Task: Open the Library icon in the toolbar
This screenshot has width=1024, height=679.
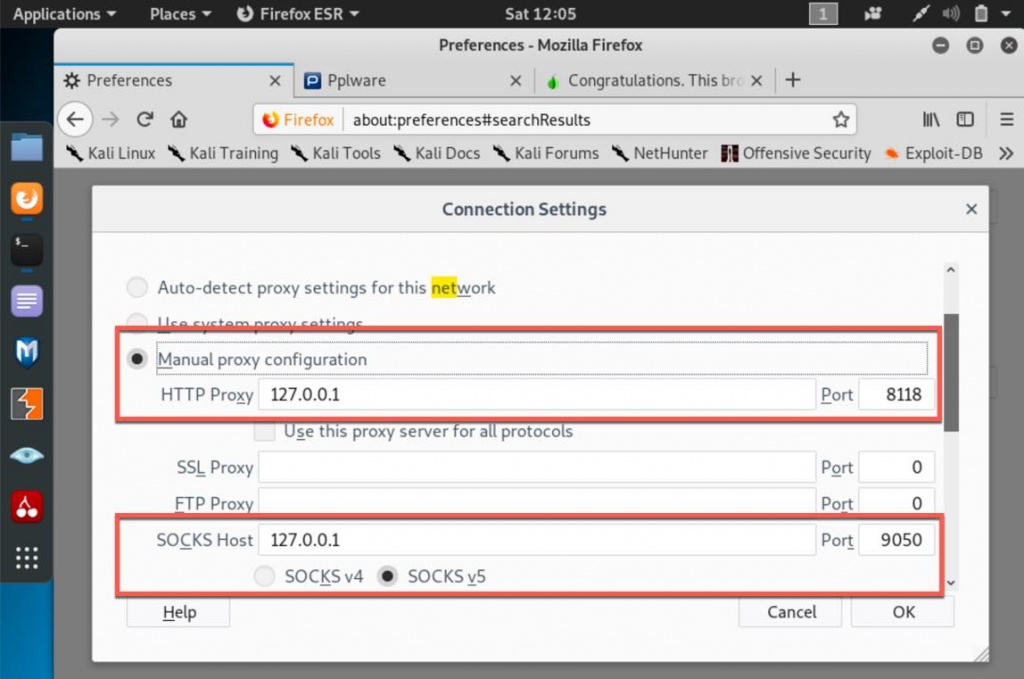Action: pyautogui.click(x=931, y=120)
